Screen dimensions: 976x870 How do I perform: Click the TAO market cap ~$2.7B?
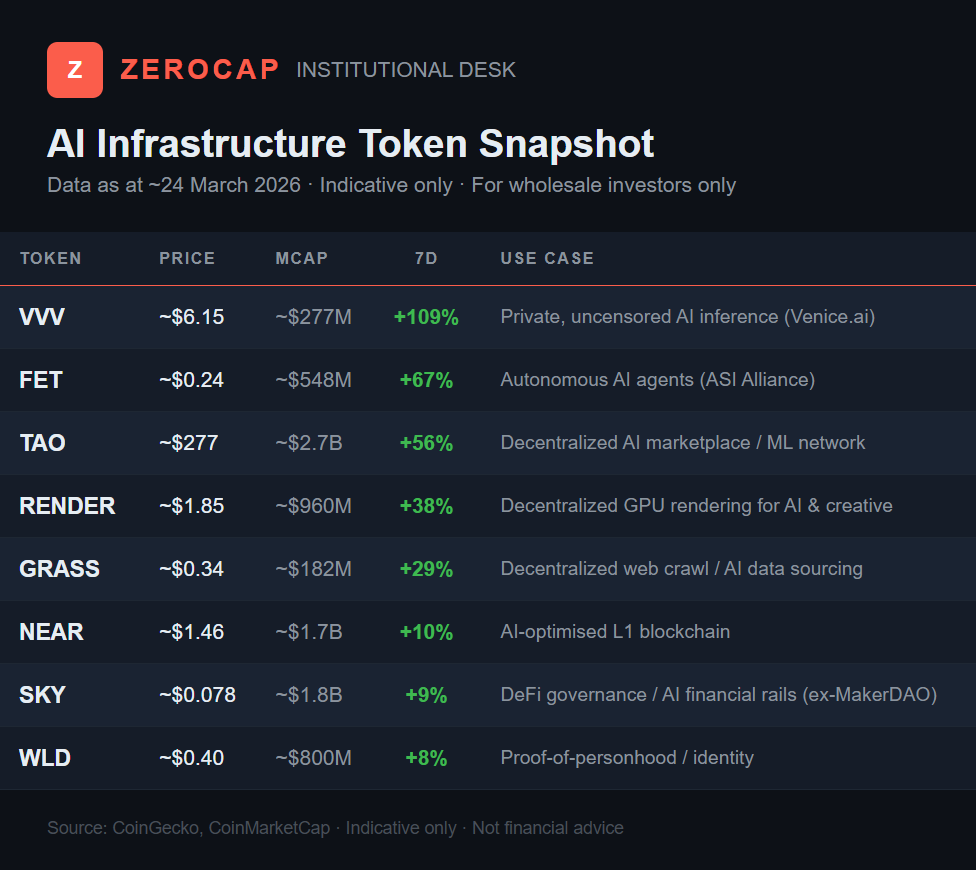[309, 443]
